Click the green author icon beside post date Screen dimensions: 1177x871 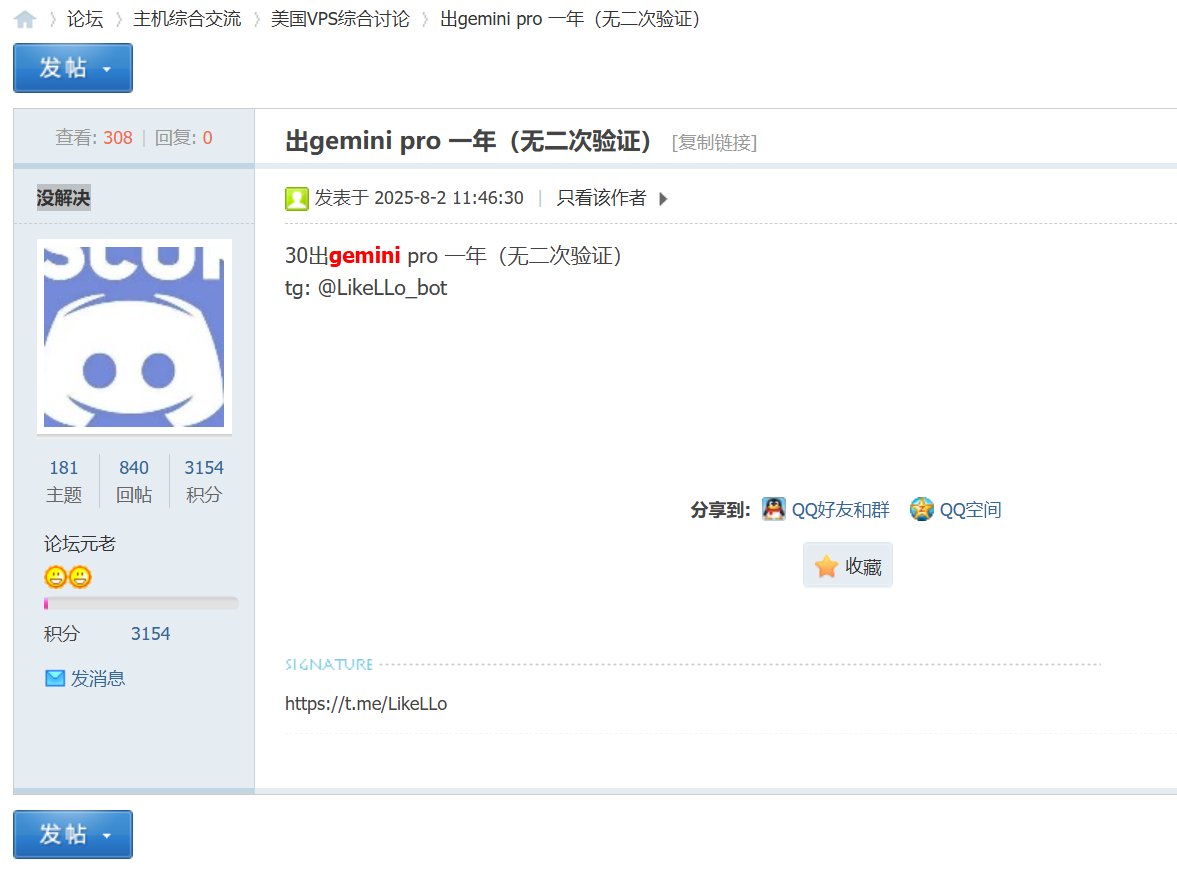point(296,198)
